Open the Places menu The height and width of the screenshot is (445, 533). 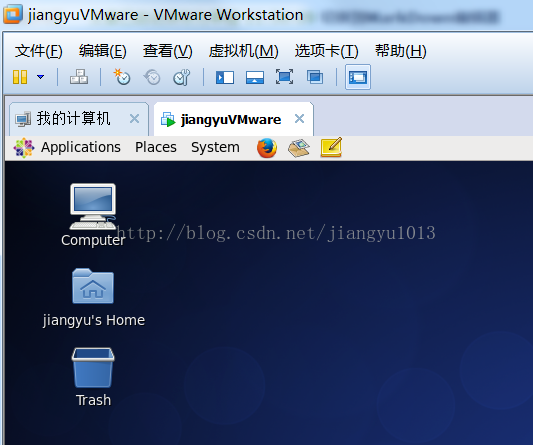pyautogui.click(x=156, y=148)
